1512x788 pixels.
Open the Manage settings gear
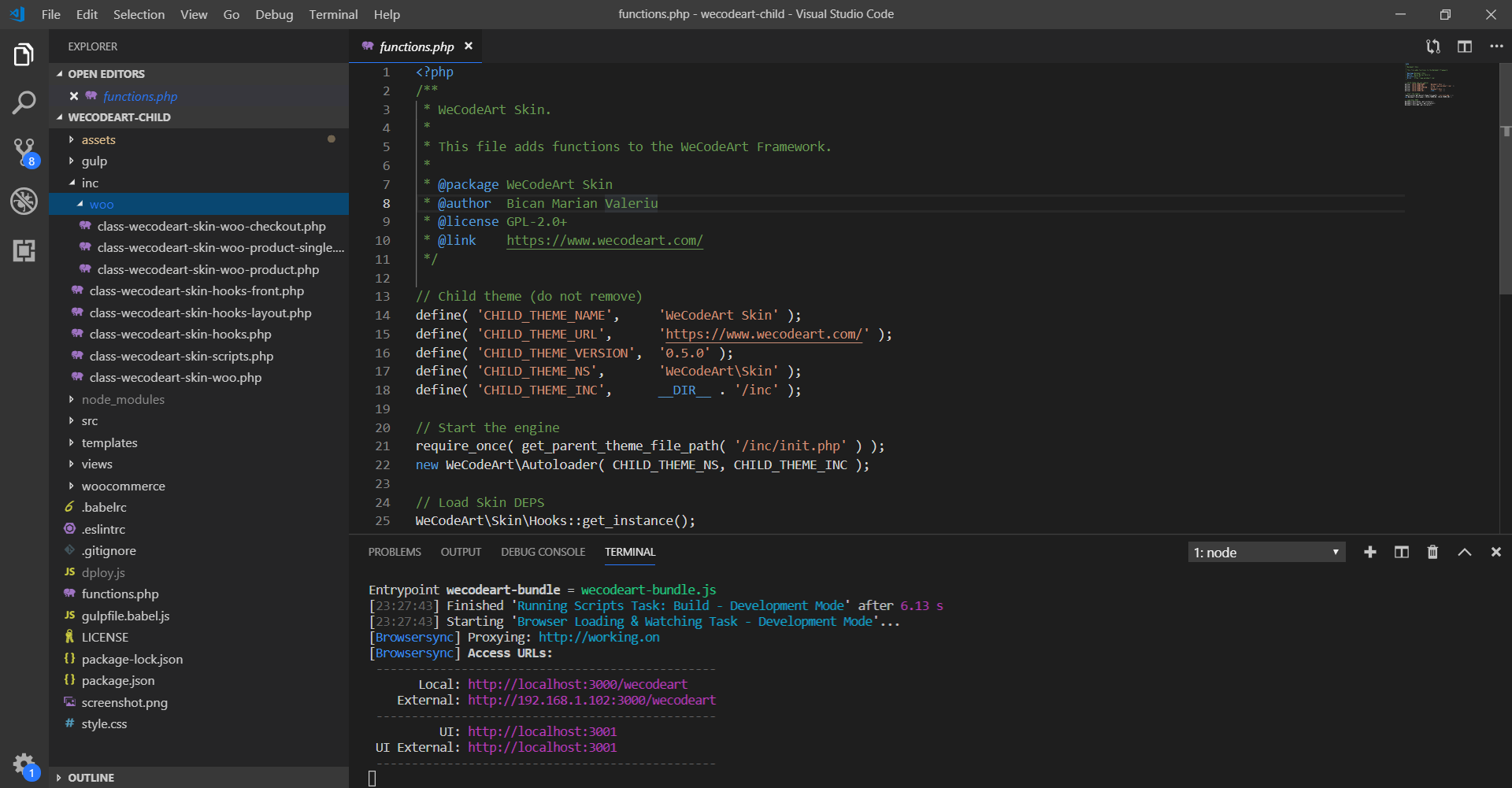24,764
